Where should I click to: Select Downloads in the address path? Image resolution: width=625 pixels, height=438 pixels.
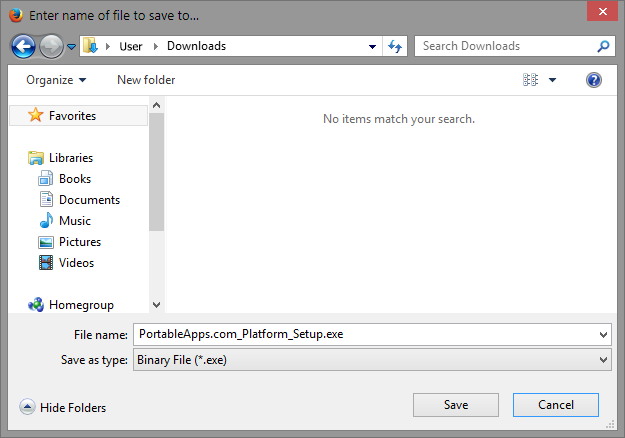[196, 46]
